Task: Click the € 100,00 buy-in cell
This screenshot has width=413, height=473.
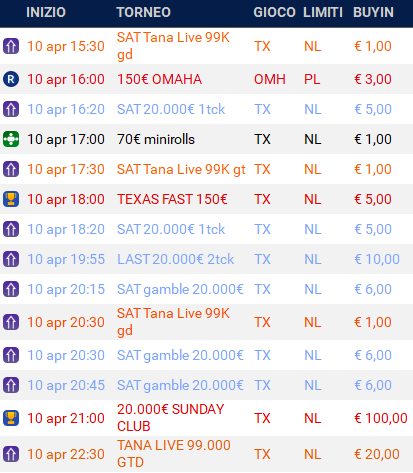Action: (381, 418)
